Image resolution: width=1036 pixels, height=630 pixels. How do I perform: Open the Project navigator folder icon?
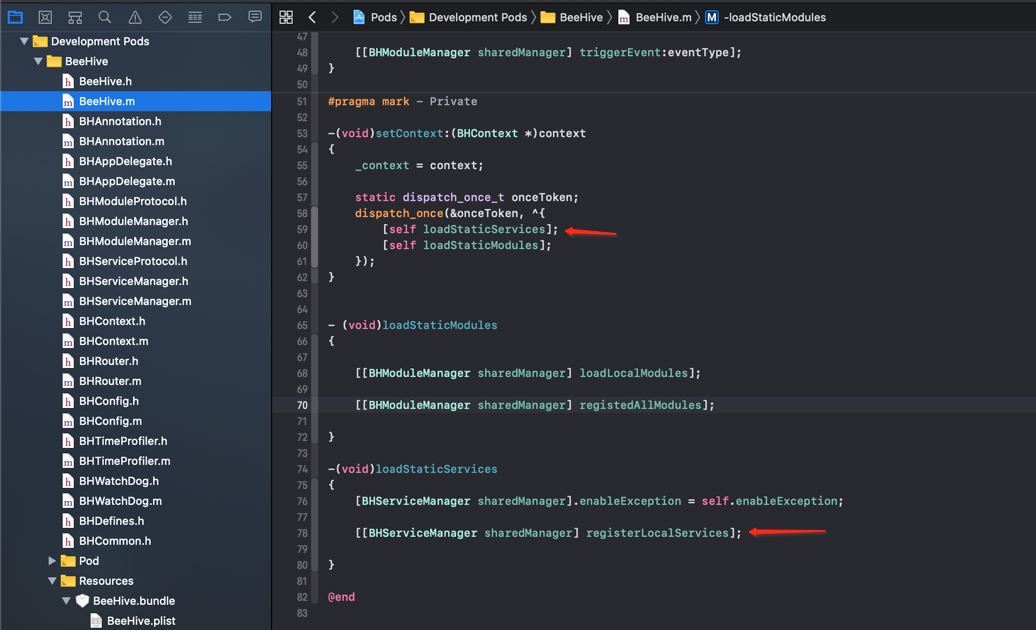[15, 17]
